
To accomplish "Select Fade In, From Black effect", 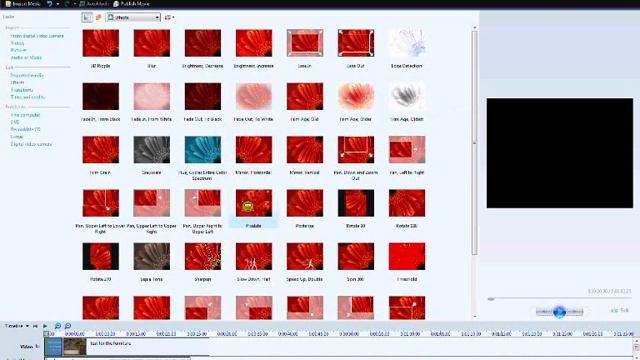I will (100, 96).
